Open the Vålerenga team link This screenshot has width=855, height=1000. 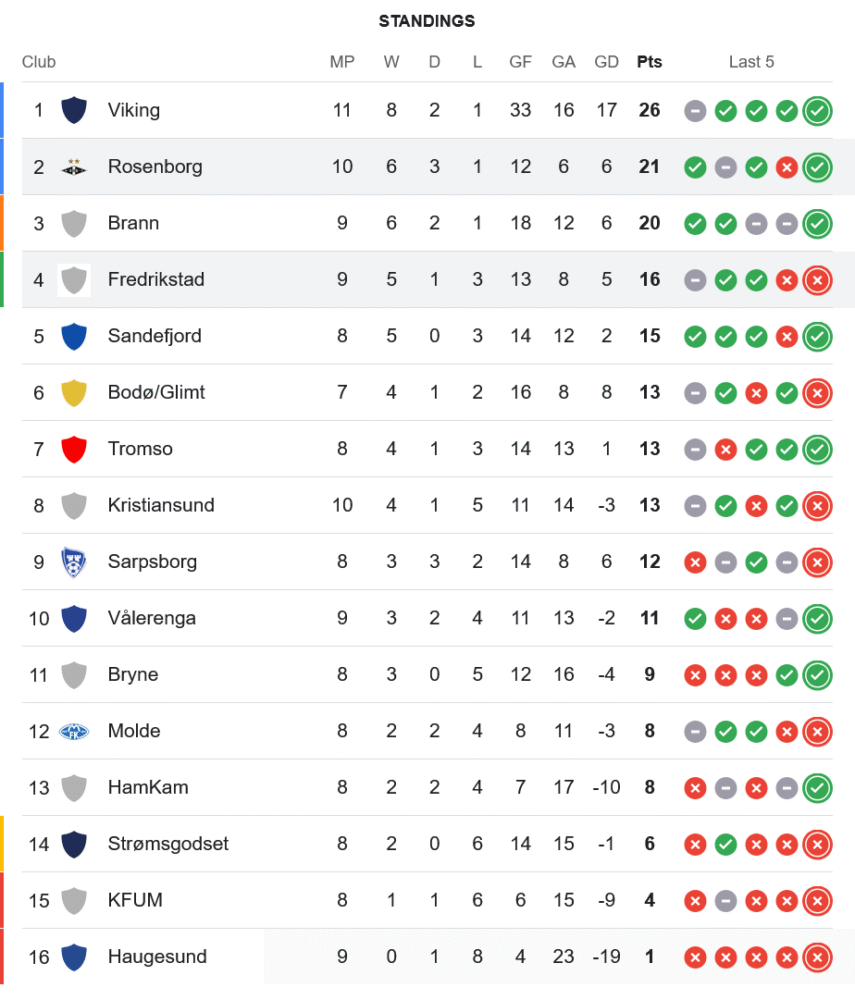pos(151,618)
